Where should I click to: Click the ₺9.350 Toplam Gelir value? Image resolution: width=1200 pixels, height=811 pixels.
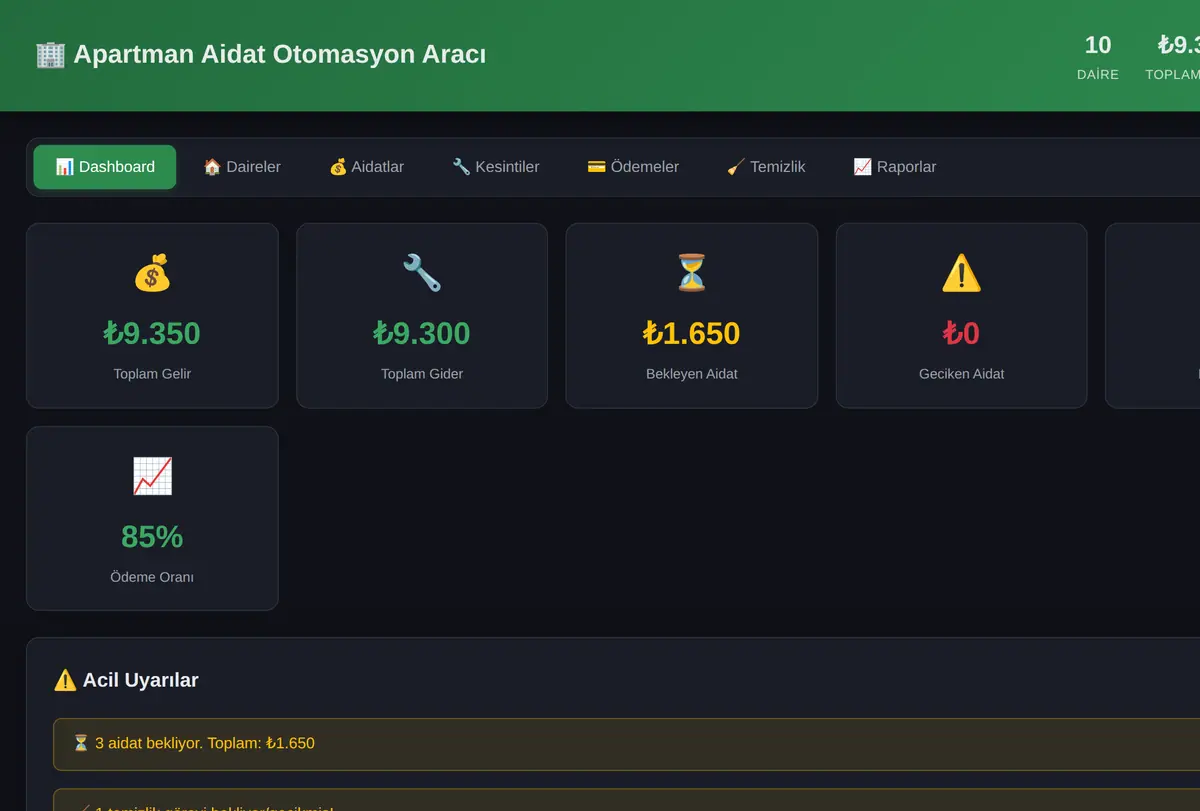(152, 333)
